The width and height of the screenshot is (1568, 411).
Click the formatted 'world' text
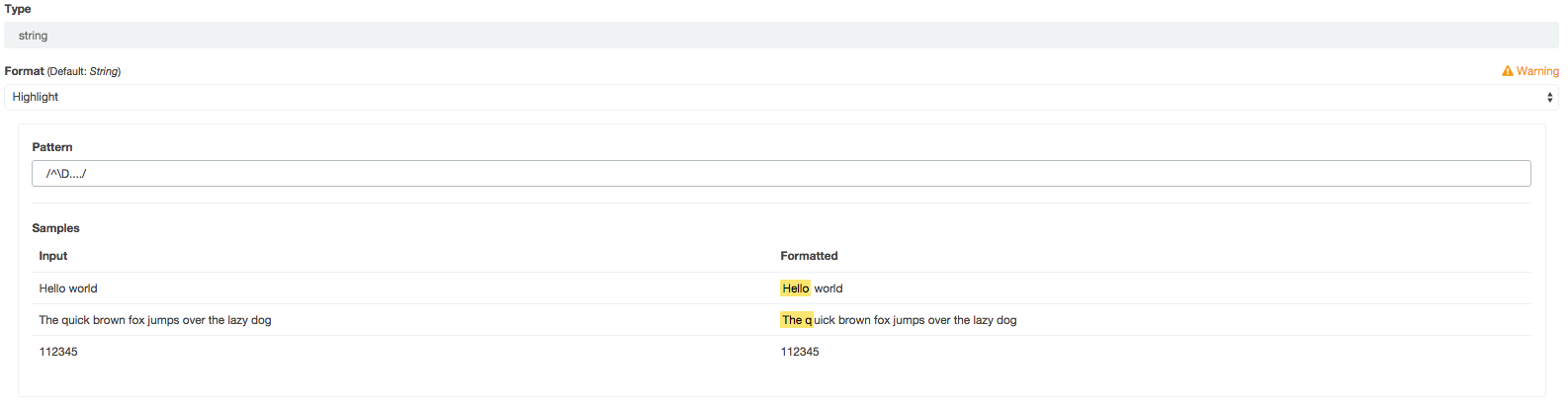pos(828,288)
